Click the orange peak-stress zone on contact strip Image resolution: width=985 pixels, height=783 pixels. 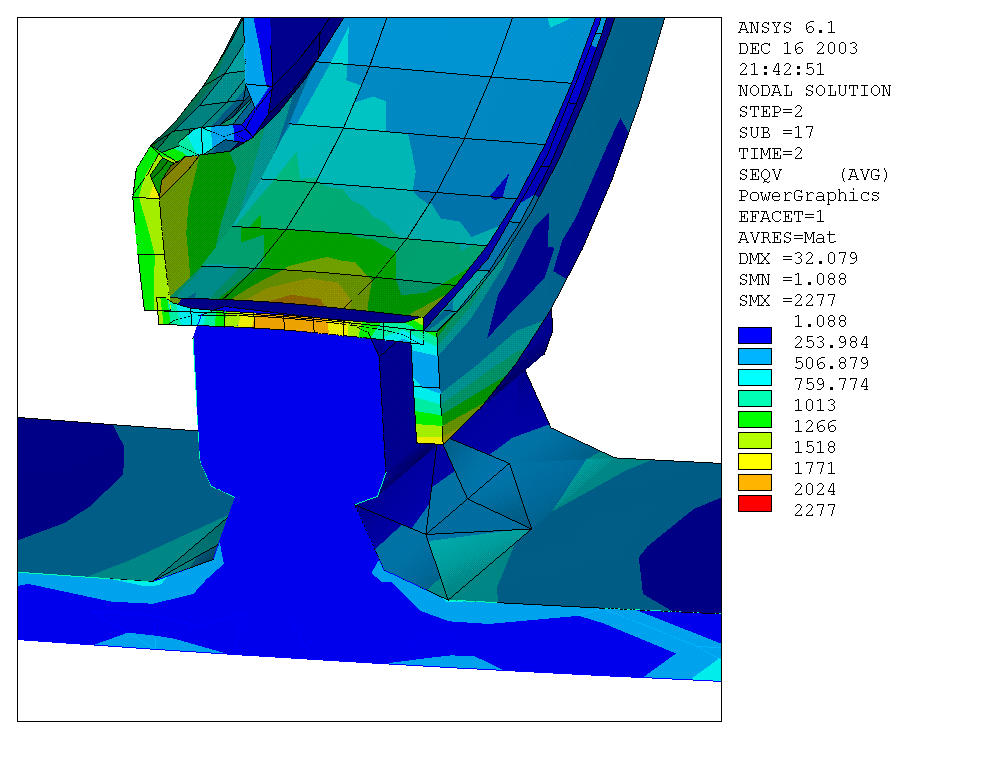pos(292,324)
